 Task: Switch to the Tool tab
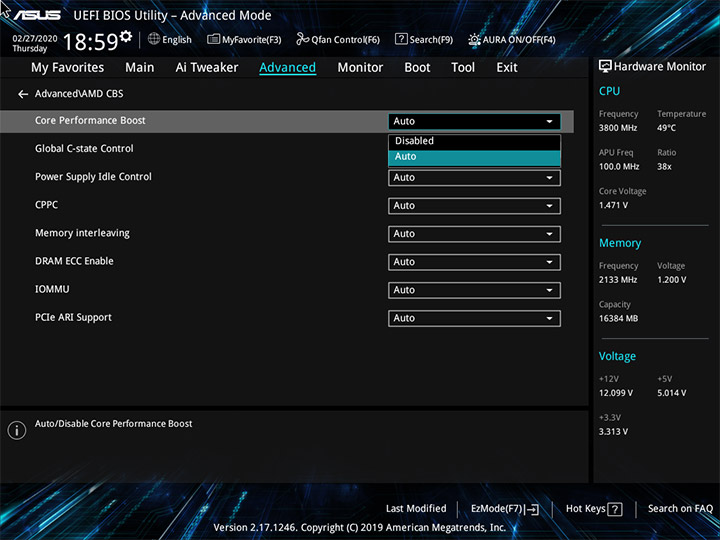463,68
